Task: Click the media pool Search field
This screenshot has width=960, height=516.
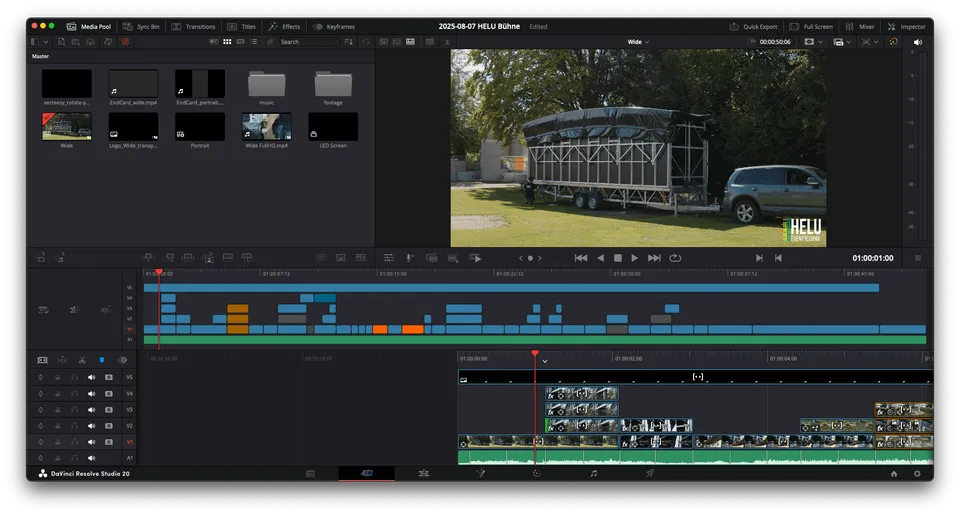Action: (x=308, y=42)
